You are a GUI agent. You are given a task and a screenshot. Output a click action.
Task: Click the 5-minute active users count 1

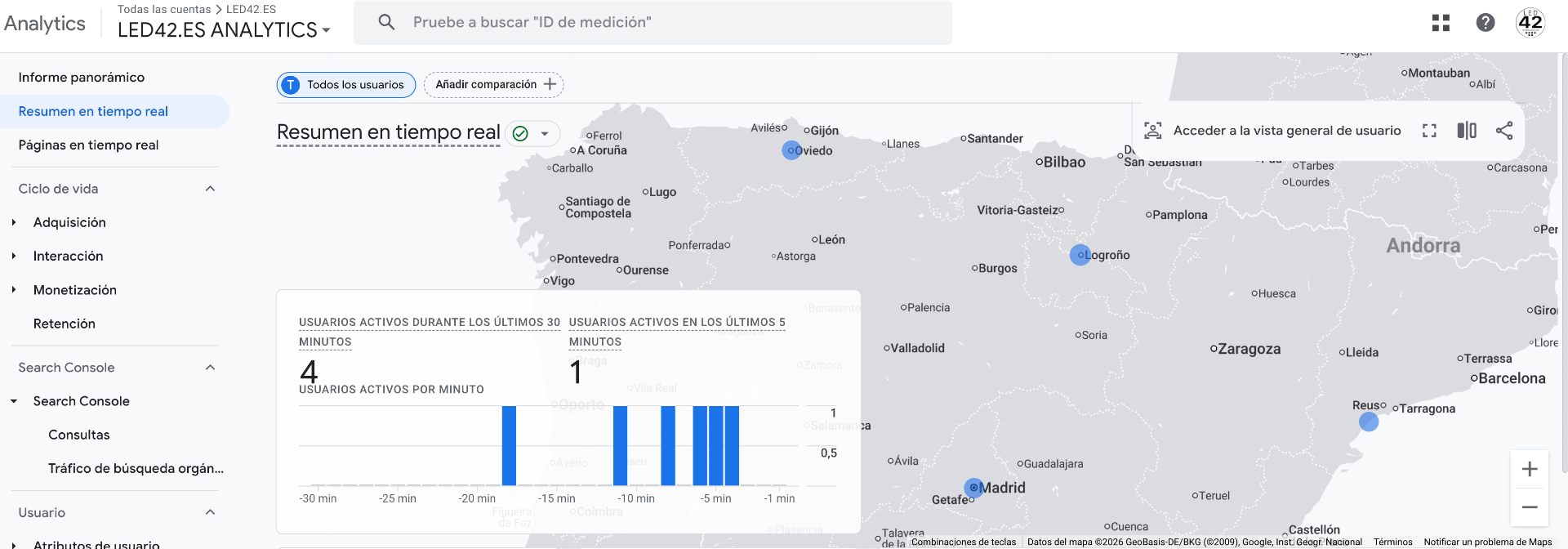coord(576,373)
